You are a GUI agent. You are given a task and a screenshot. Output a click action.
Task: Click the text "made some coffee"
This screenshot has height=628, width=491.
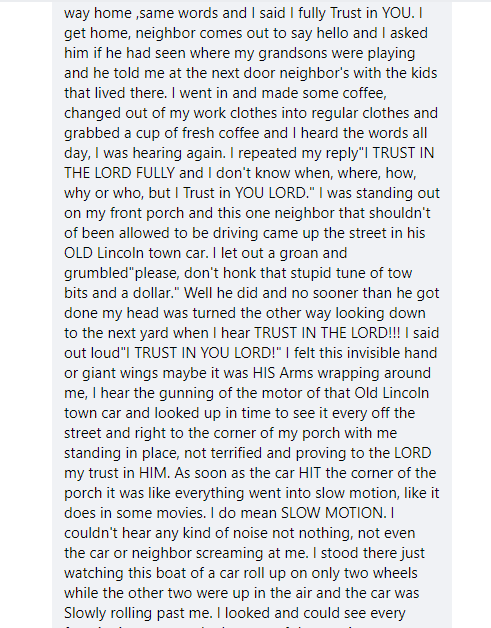pos(324,93)
